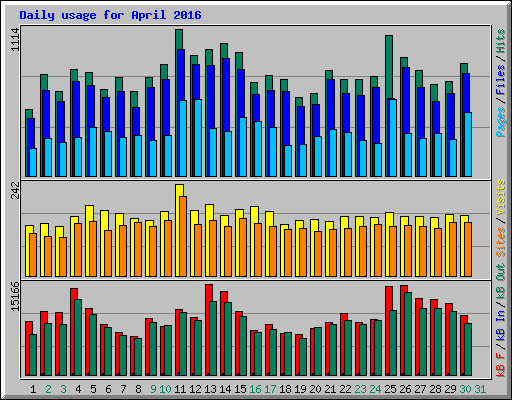Click the dark blue Files bar for day 26
512x400 pixels.
pos(407,100)
